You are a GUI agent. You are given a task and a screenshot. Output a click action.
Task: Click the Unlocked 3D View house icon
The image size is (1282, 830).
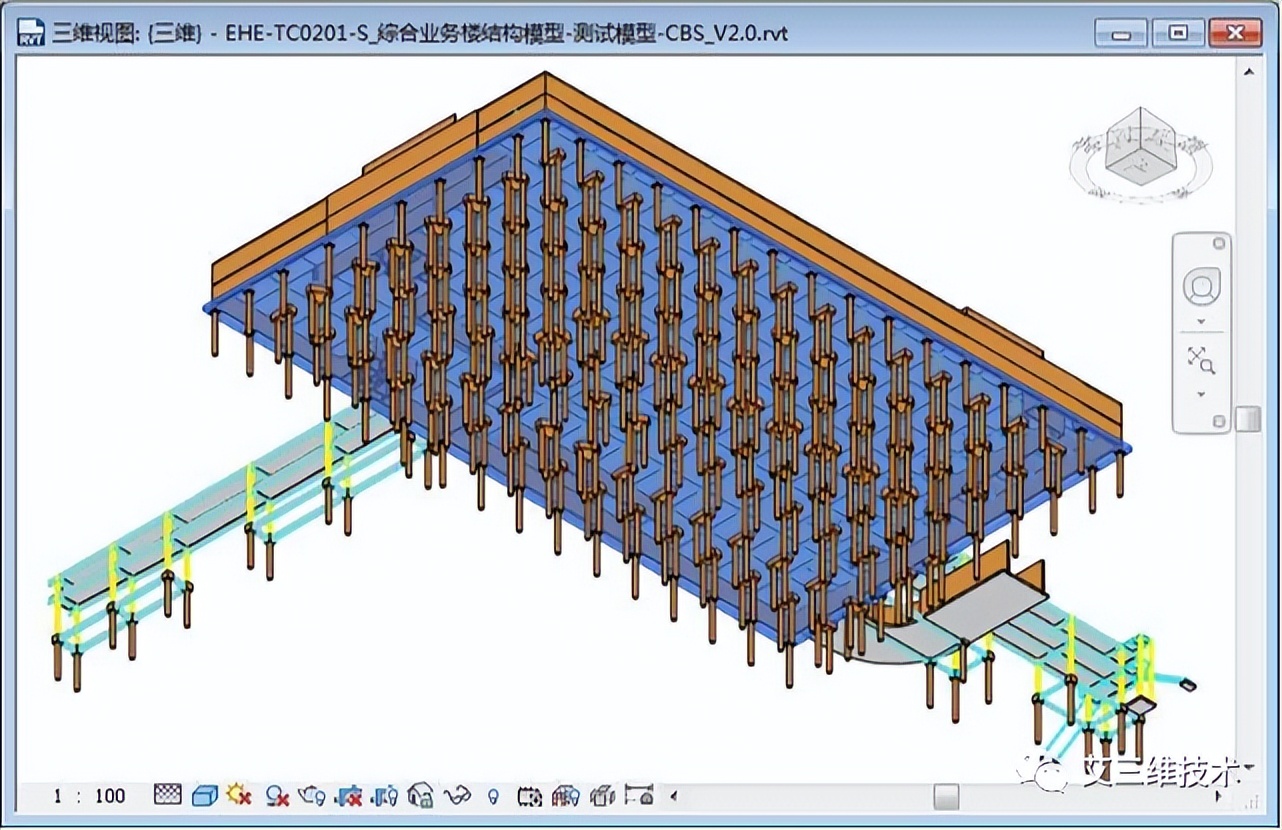click(x=420, y=795)
